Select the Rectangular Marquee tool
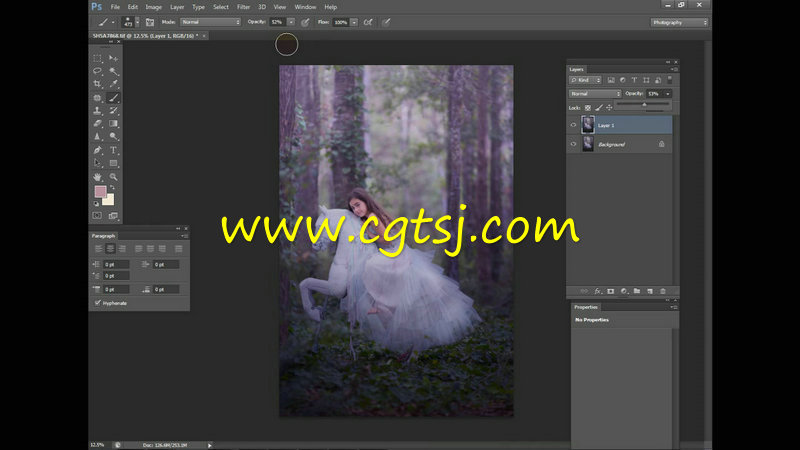Image resolution: width=800 pixels, height=450 pixels. (x=97, y=58)
